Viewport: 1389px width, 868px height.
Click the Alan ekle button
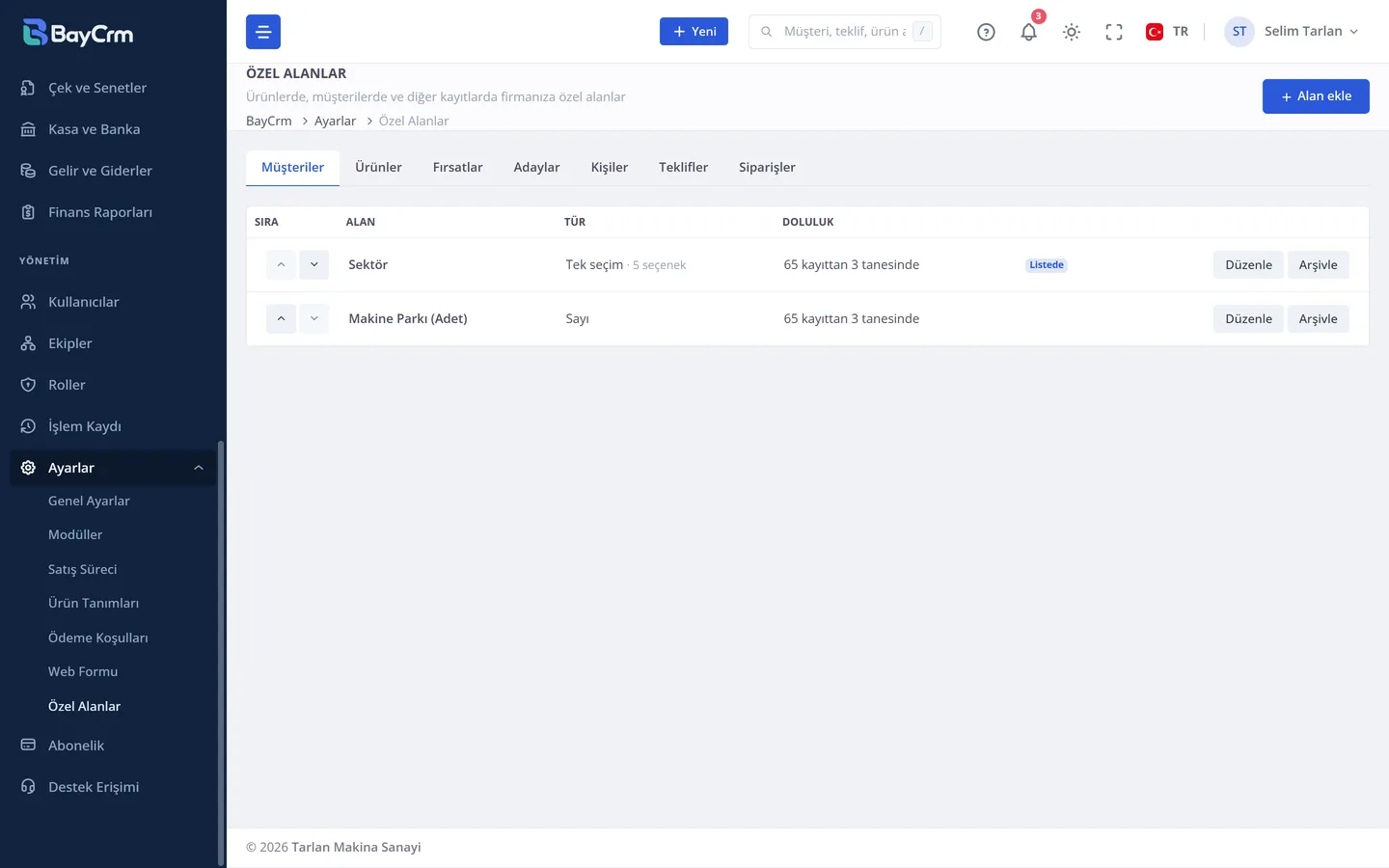tap(1316, 96)
